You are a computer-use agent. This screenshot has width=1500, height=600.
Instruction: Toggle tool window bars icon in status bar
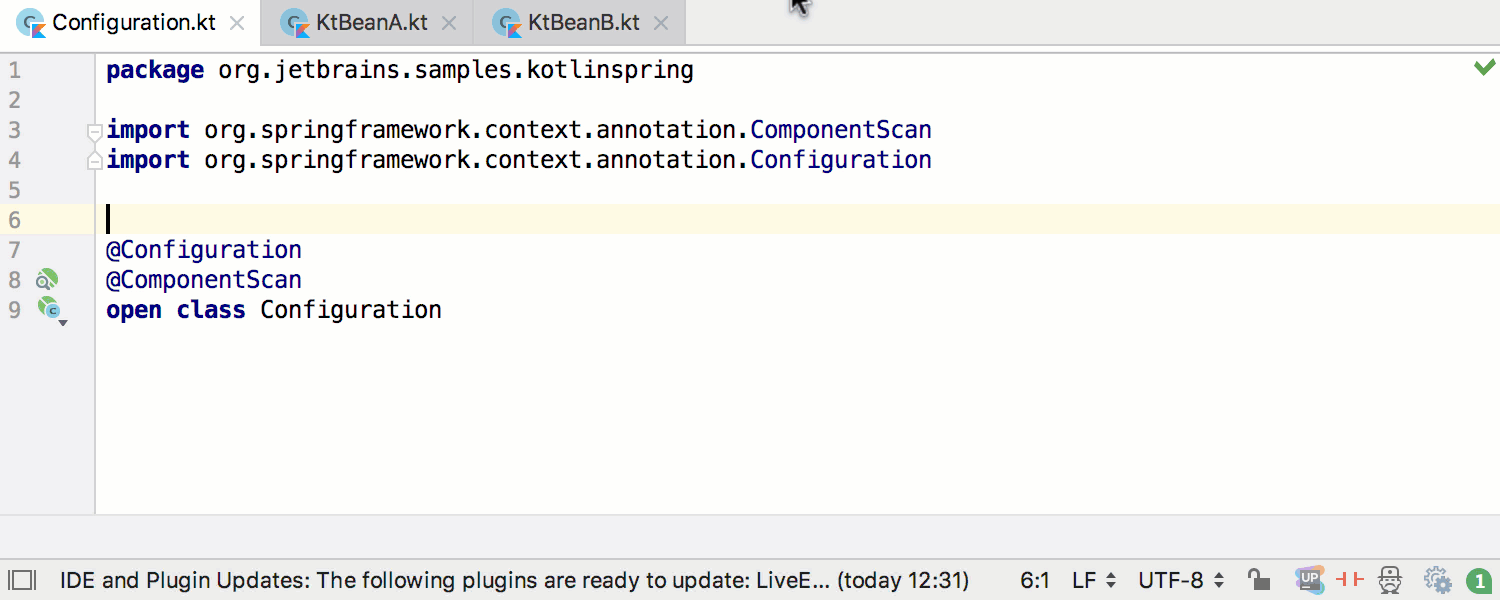coord(21,580)
